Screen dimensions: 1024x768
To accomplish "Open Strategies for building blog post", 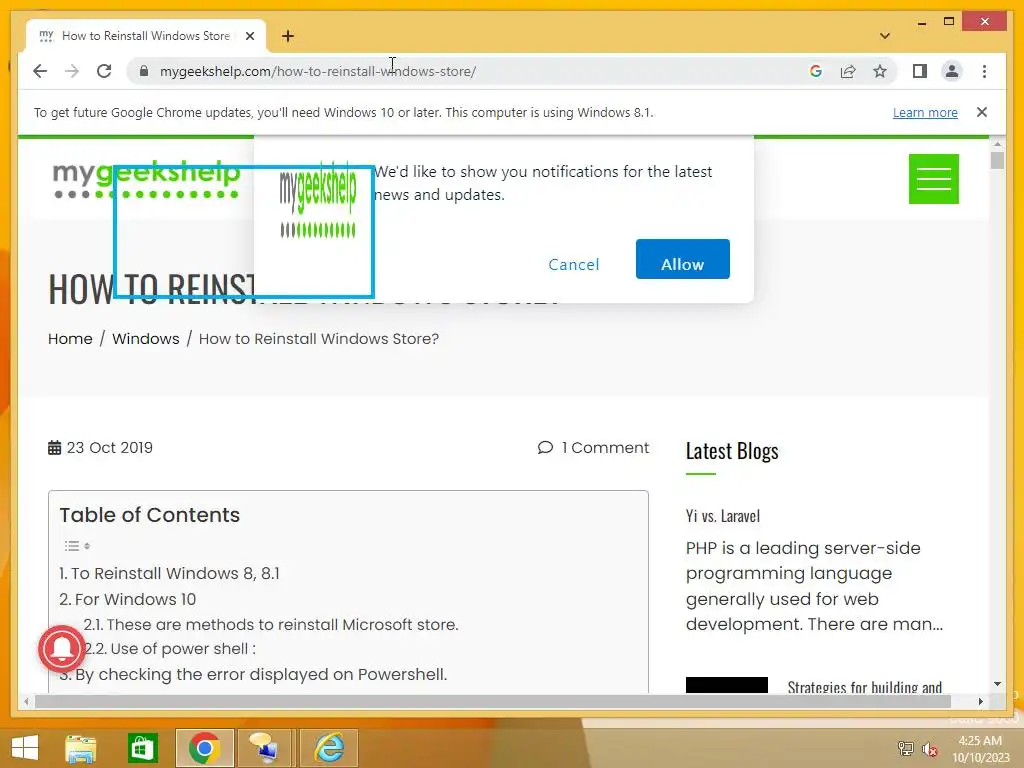I will point(865,687).
